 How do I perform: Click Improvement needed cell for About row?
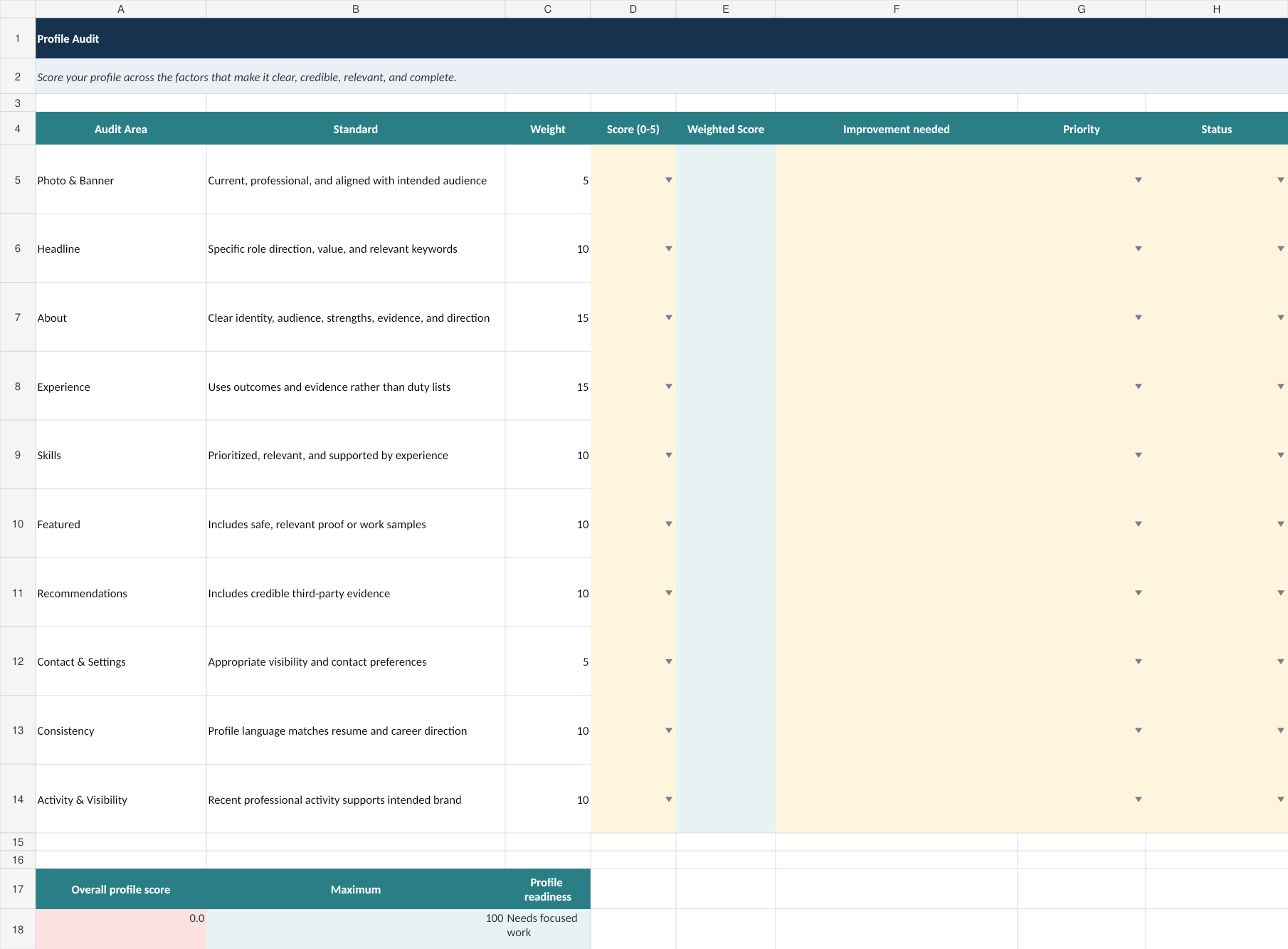[897, 318]
